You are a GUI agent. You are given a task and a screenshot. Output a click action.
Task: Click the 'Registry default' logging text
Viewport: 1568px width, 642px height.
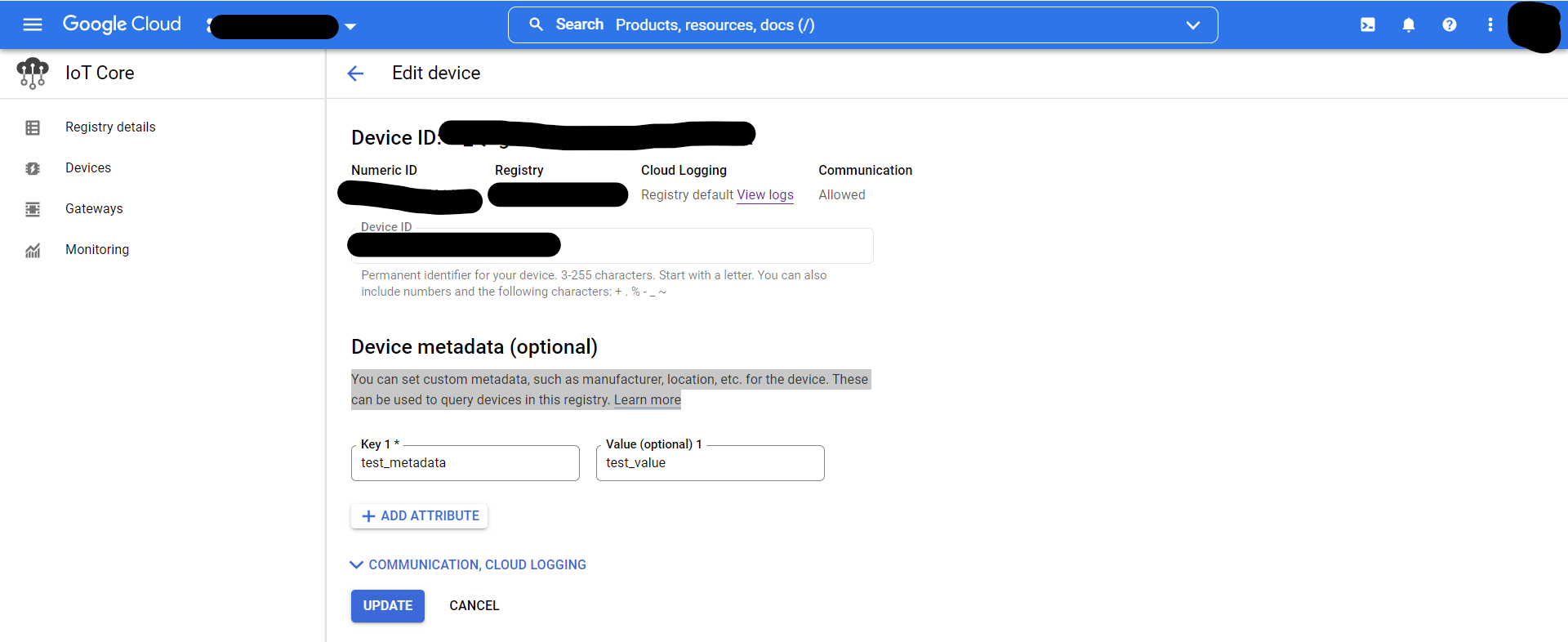(x=687, y=194)
